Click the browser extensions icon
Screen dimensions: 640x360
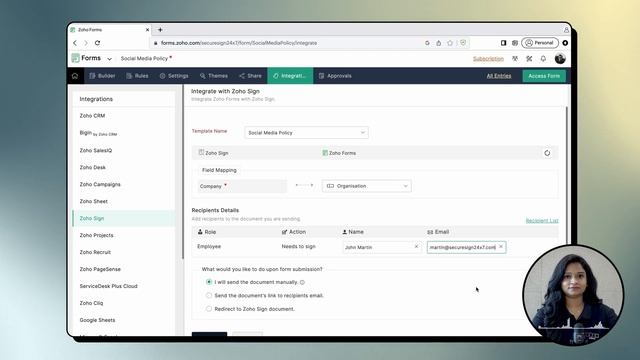[515, 43]
